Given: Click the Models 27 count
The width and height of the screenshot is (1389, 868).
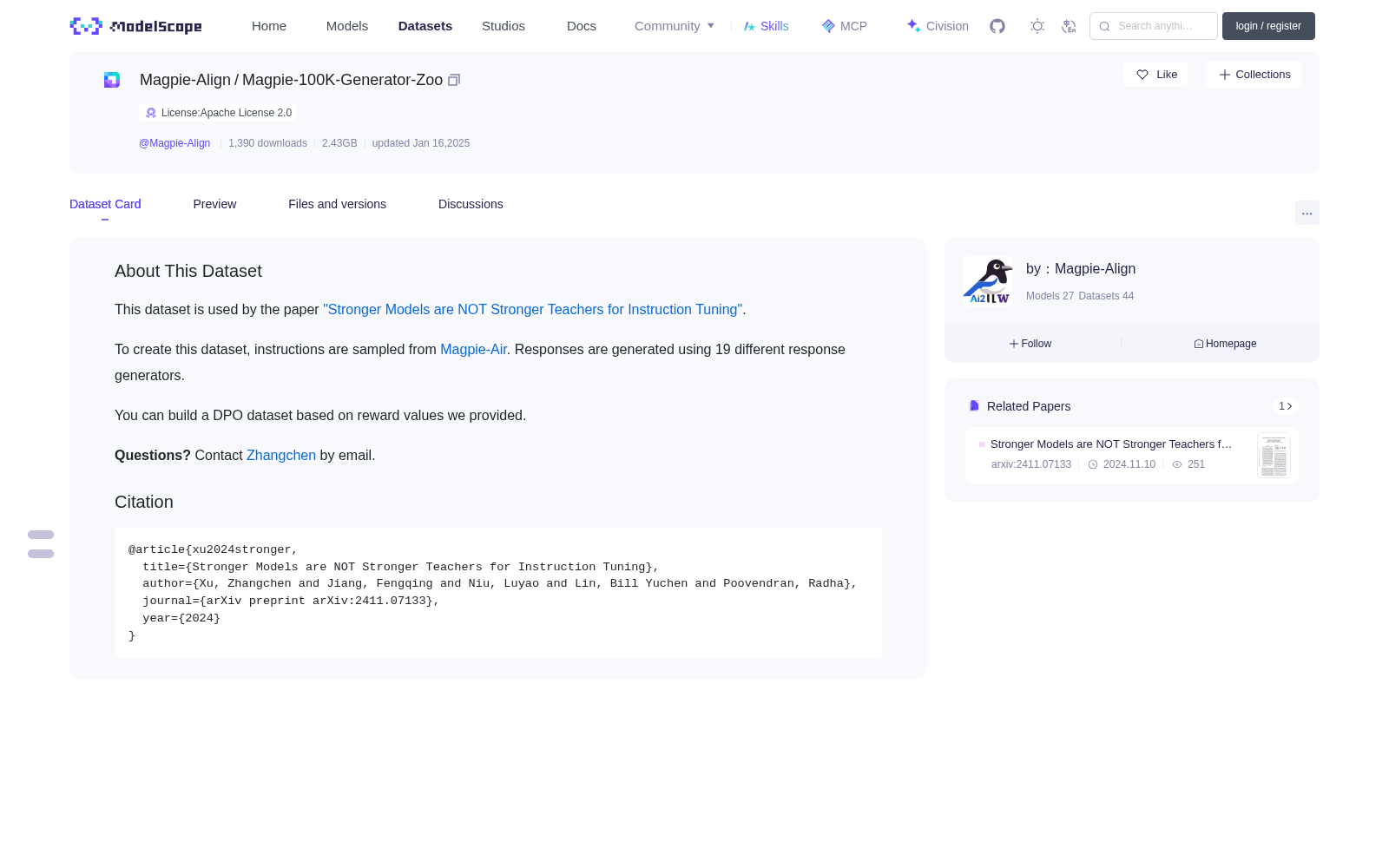Looking at the screenshot, I should [x=1050, y=296].
